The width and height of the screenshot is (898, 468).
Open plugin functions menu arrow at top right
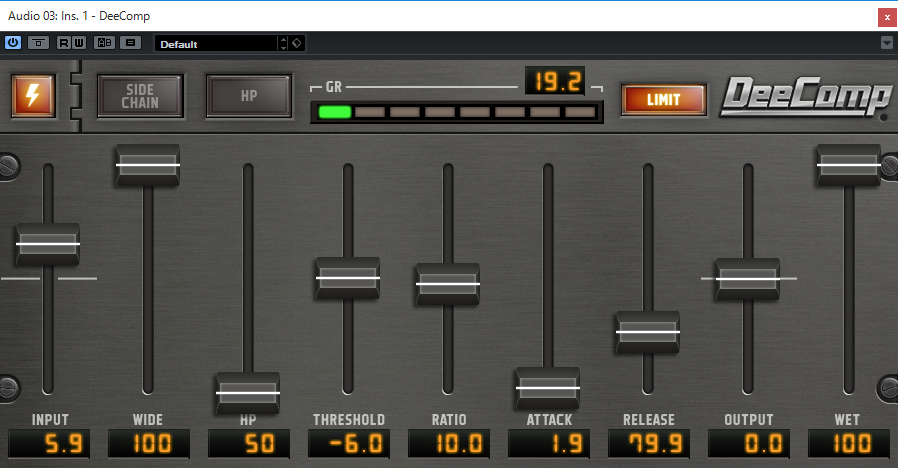tap(887, 43)
